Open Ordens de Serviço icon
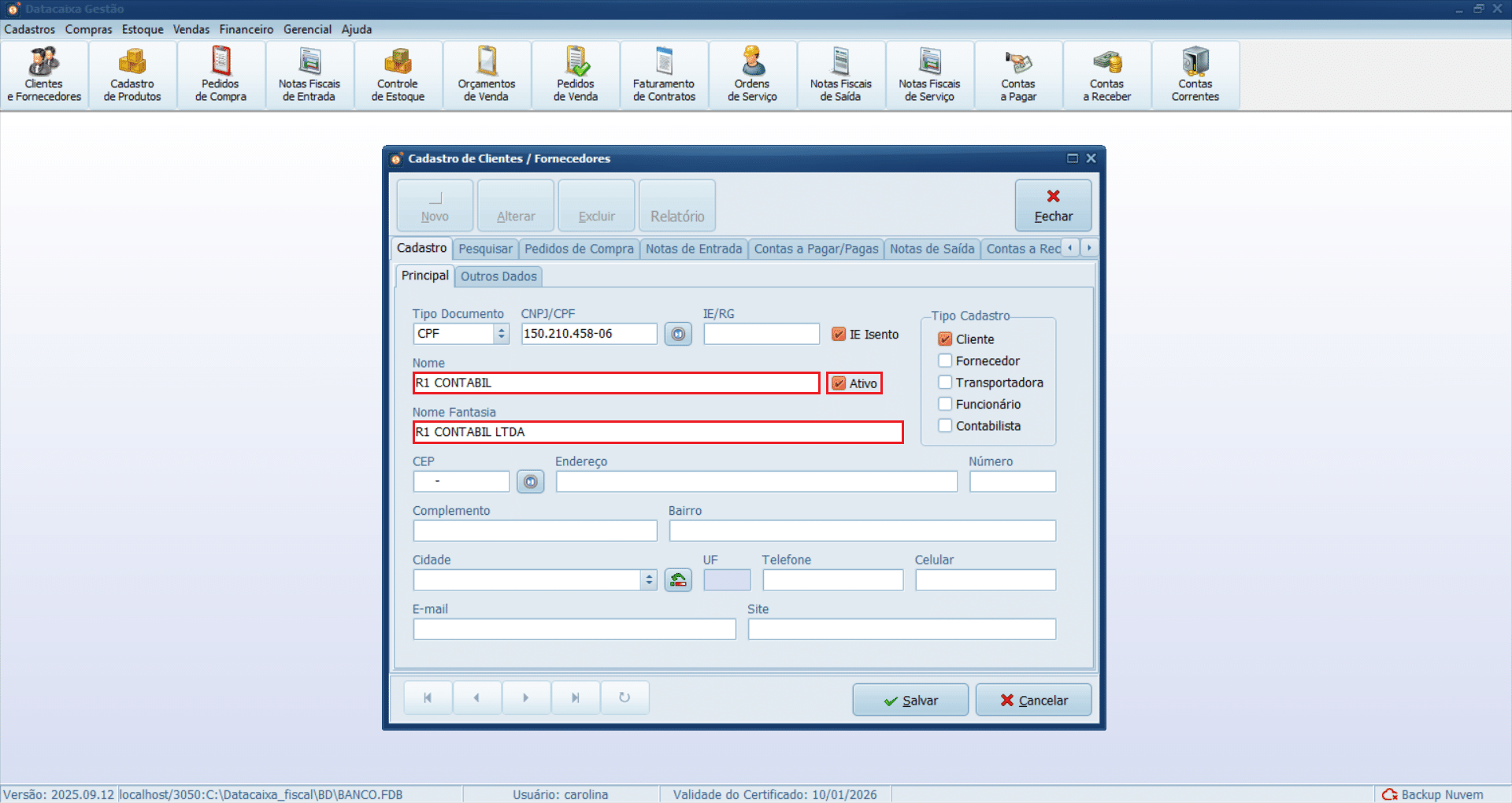This screenshot has height=803, width=1512. (x=752, y=76)
